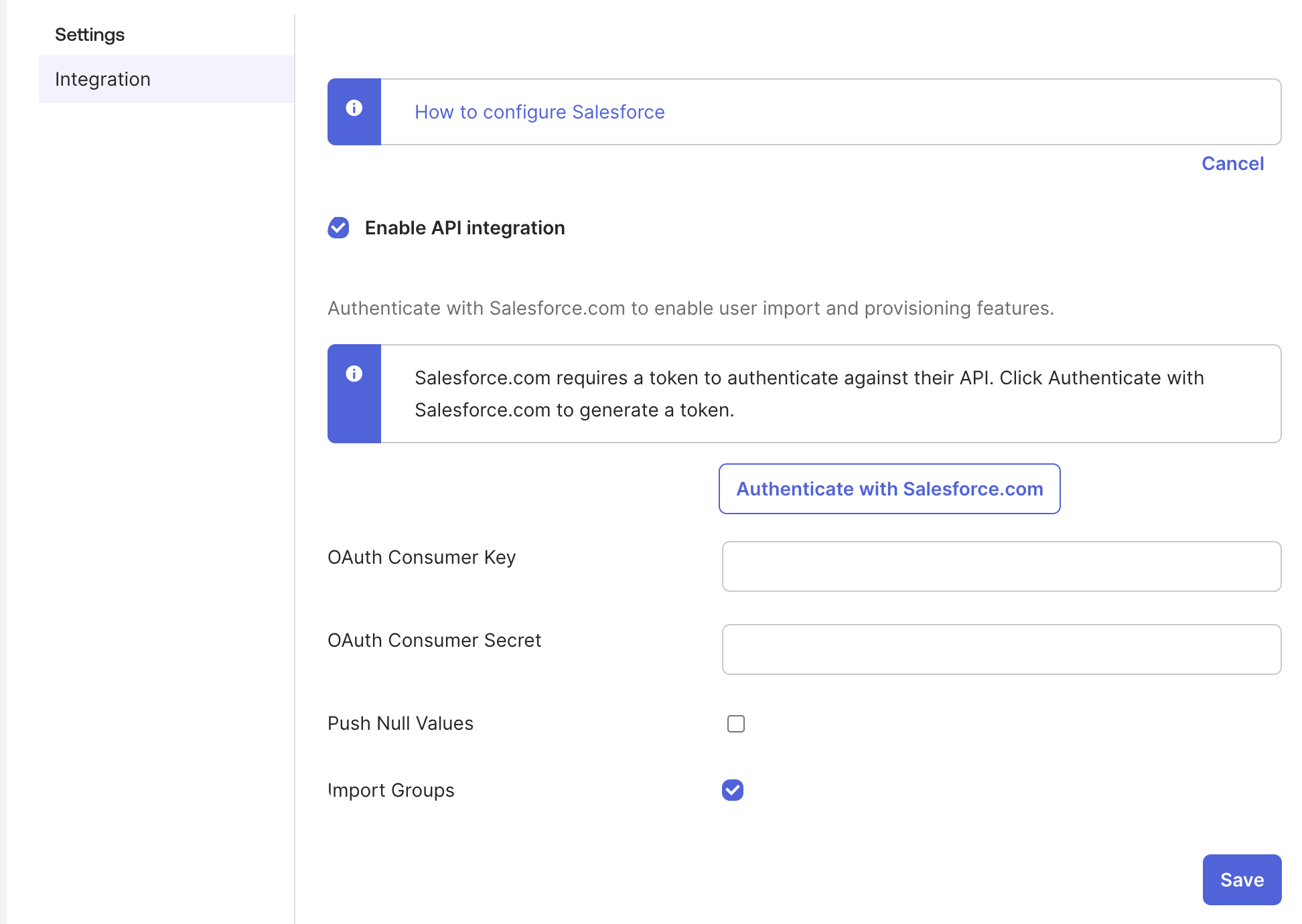Check the Push Null Values checkbox

[736, 724]
